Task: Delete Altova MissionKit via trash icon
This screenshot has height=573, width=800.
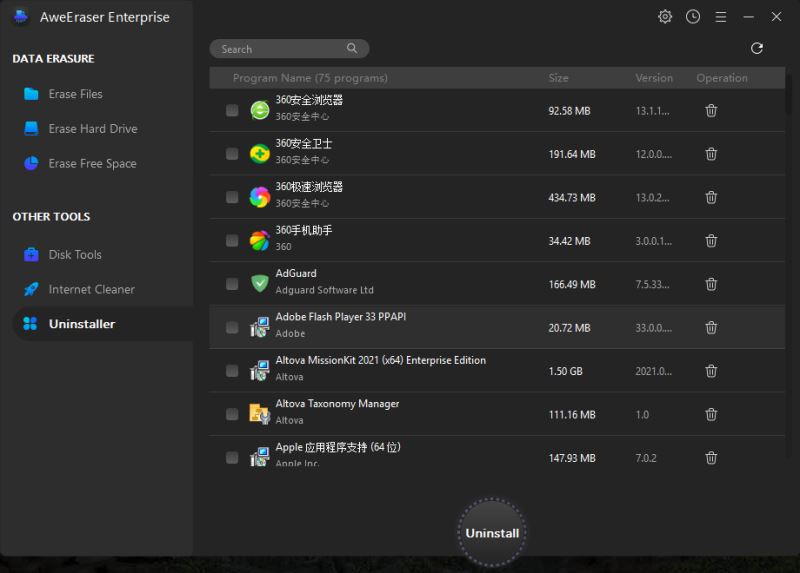Action: pyautogui.click(x=711, y=370)
